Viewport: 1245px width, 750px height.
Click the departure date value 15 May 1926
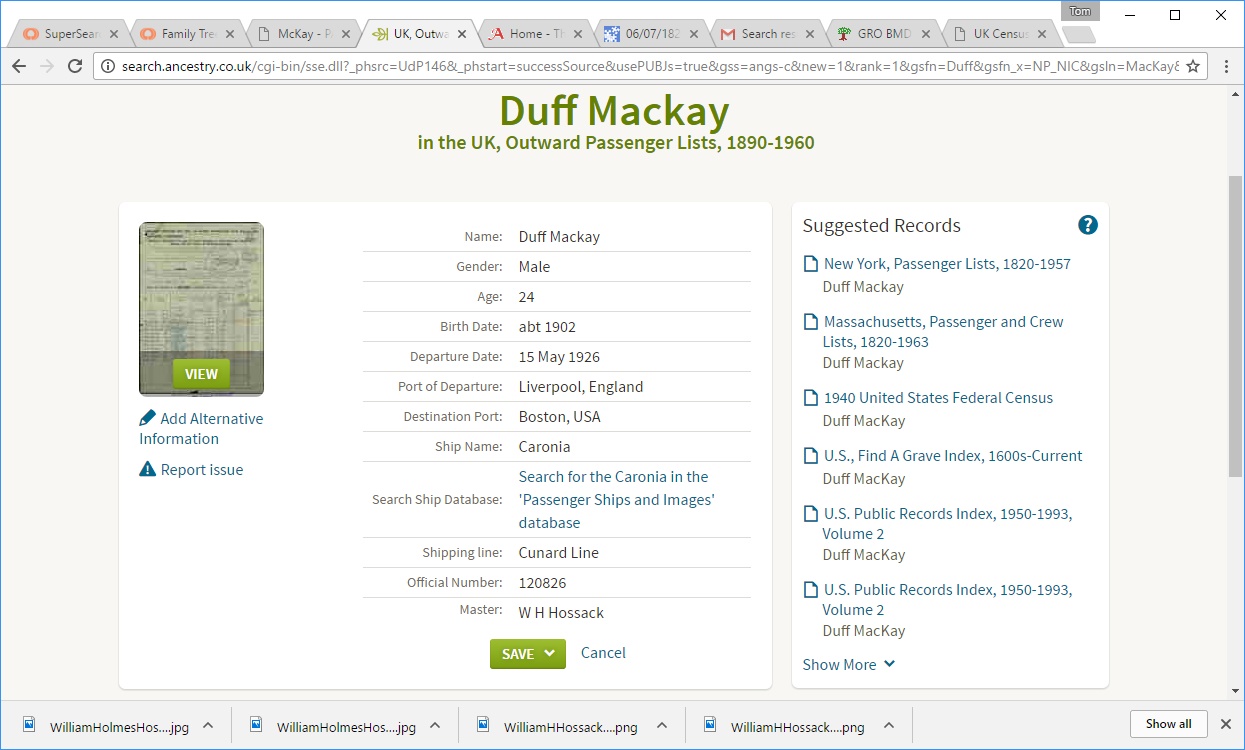click(559, 357)
